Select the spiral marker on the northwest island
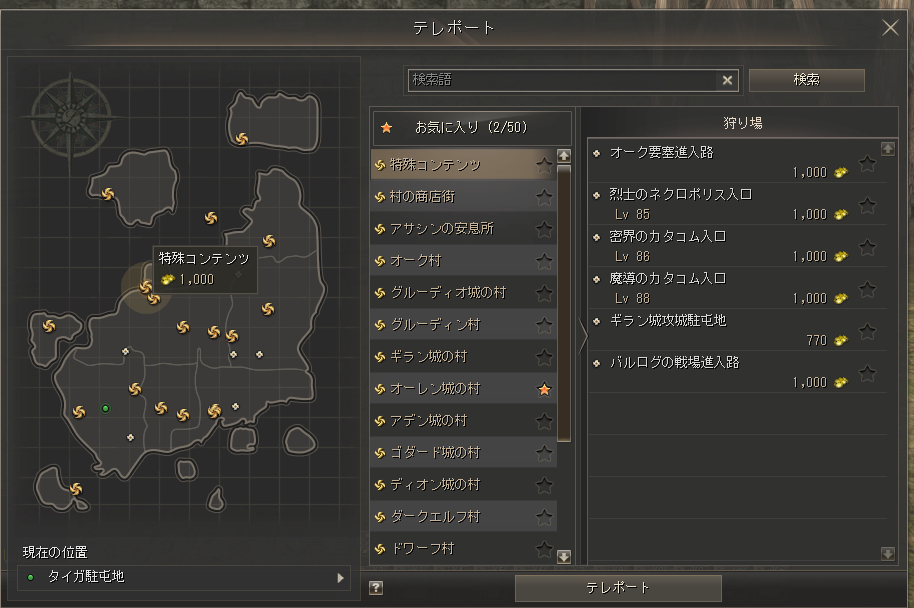Viewport: 914px width, 608px height. pos(108,194)
